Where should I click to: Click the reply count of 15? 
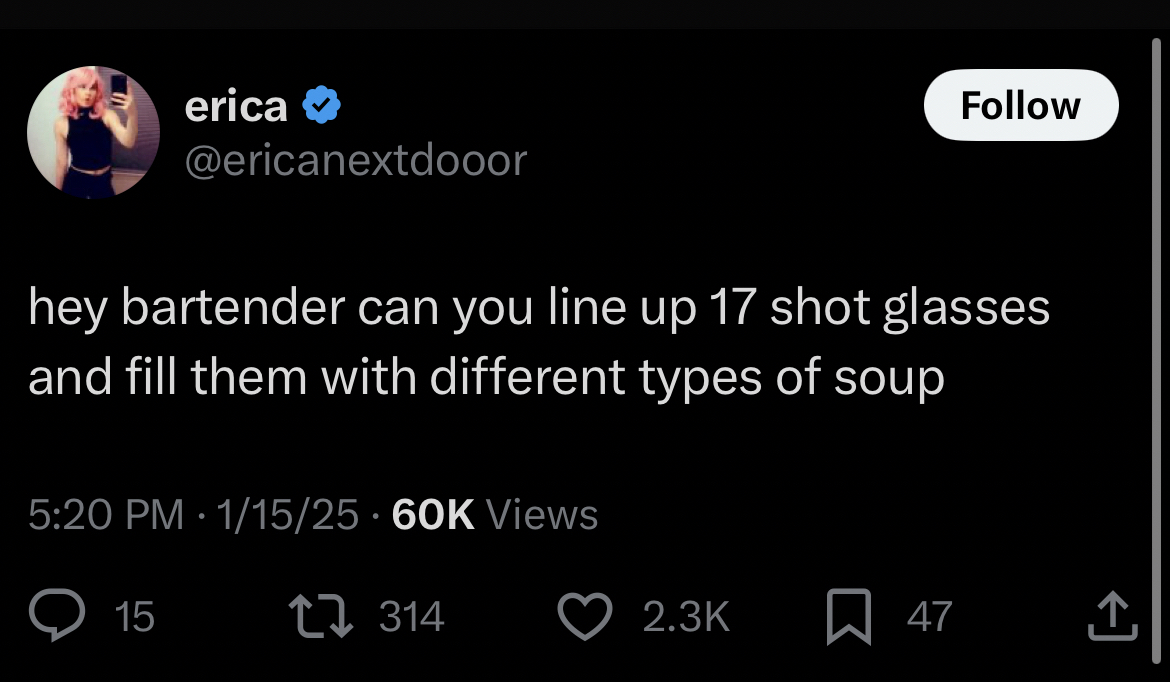pos(135,617)
